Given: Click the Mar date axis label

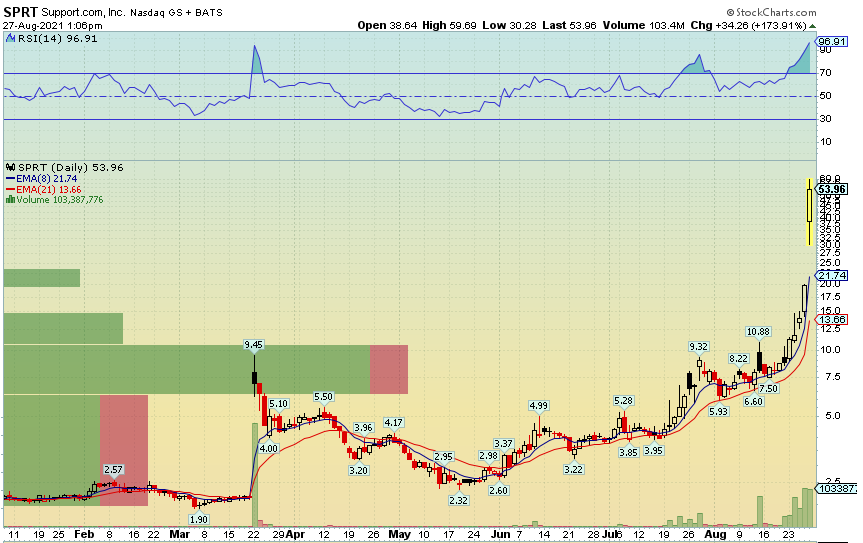Looking at the screenshot, I should (179, 534).
